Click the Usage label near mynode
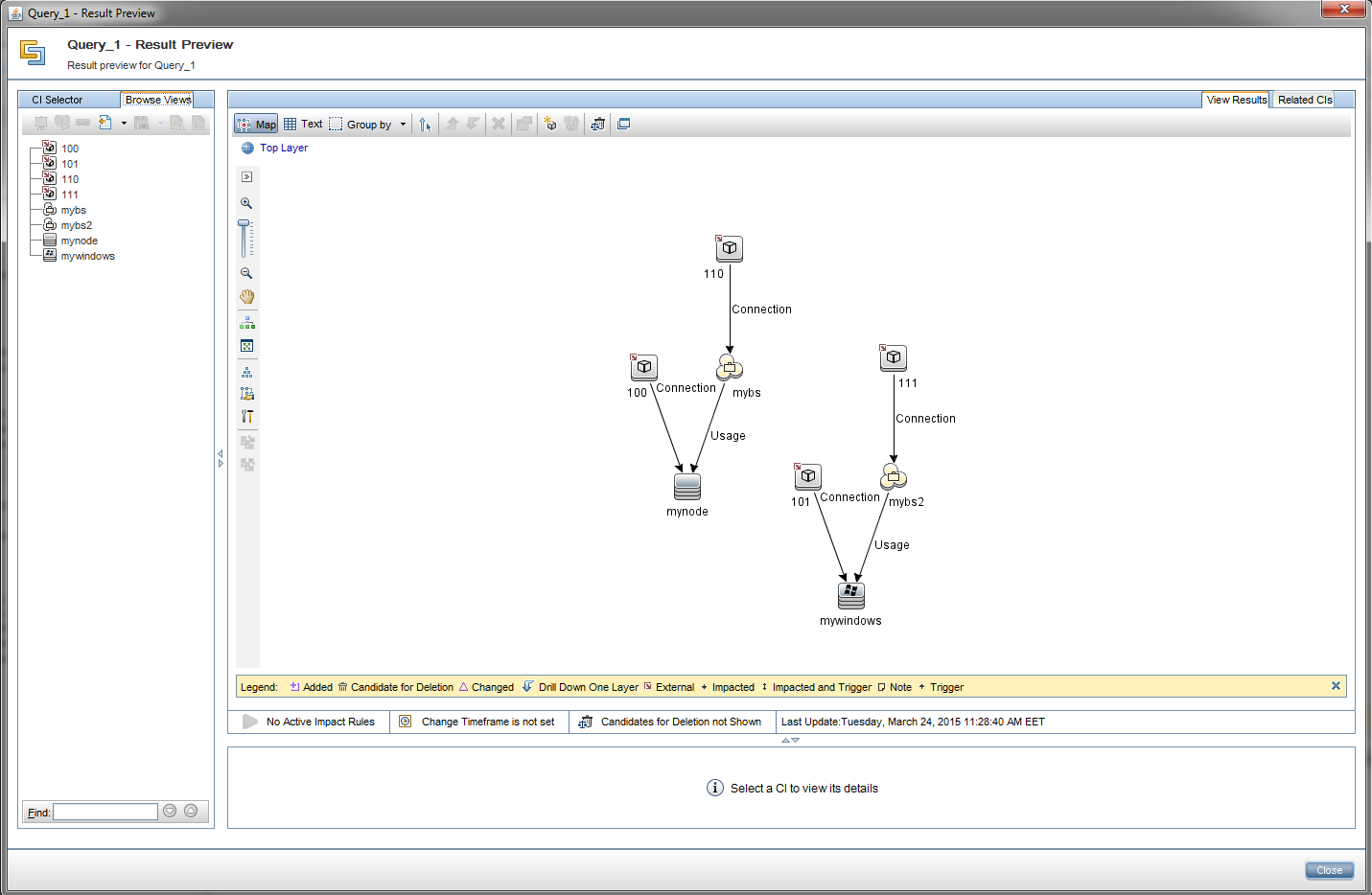 (728, 436)
